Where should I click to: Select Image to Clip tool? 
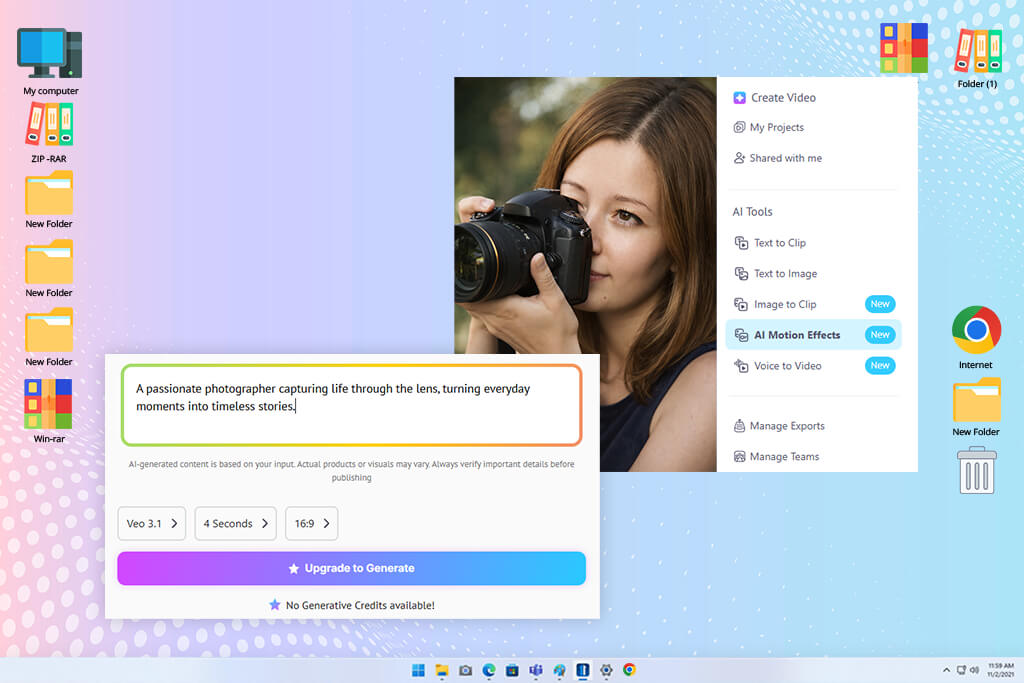click(x=813, y=304)
